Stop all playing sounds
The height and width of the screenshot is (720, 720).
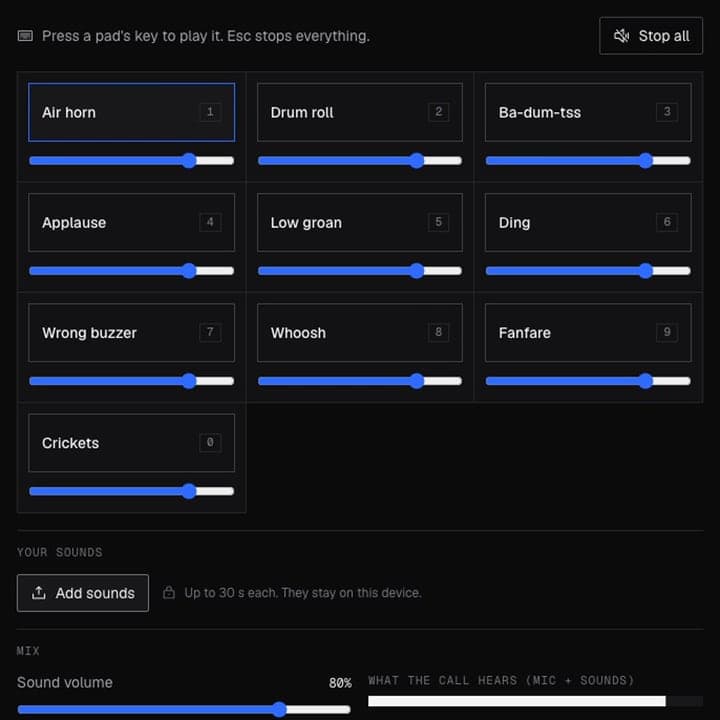(x=651, y=36)
